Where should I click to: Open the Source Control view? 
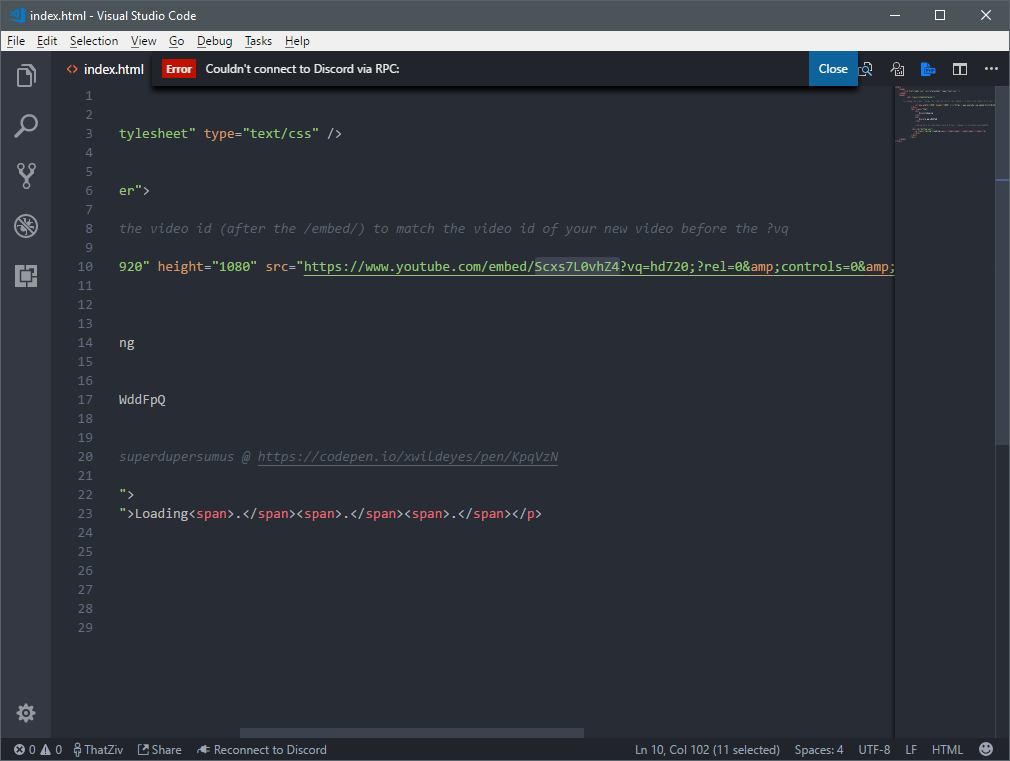click(26, 176)
